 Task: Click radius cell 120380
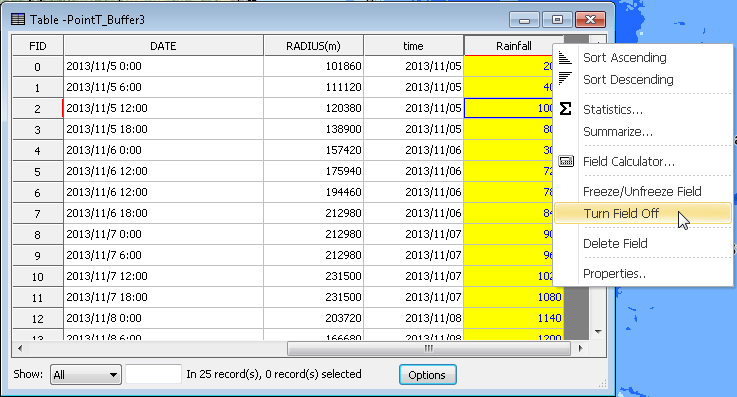point(314,108)
